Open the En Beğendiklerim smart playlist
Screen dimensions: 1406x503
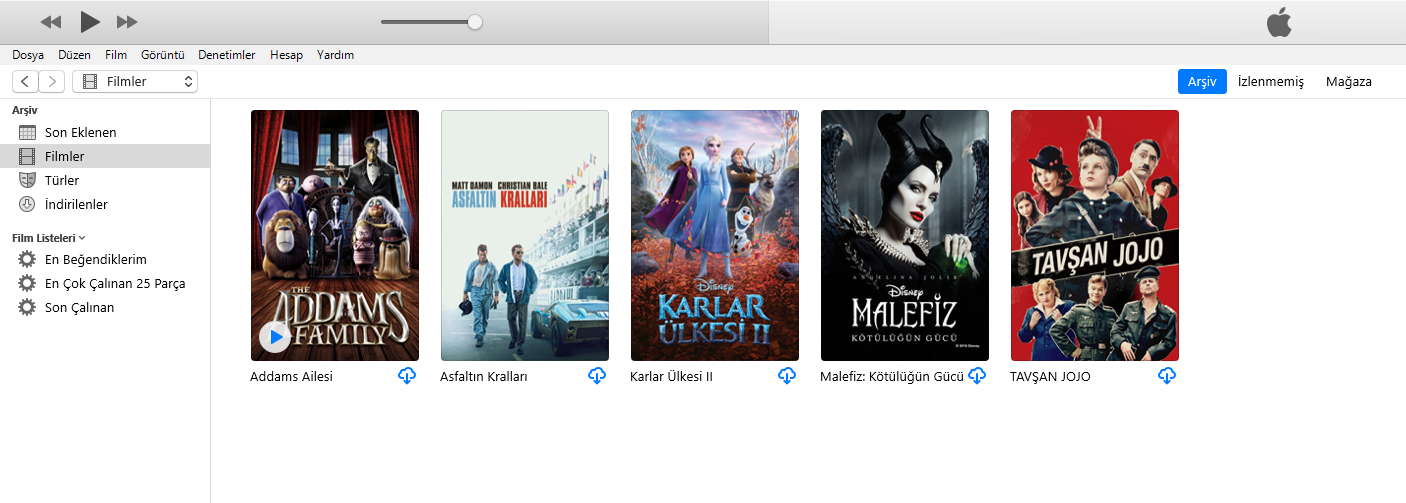[105, 259]
